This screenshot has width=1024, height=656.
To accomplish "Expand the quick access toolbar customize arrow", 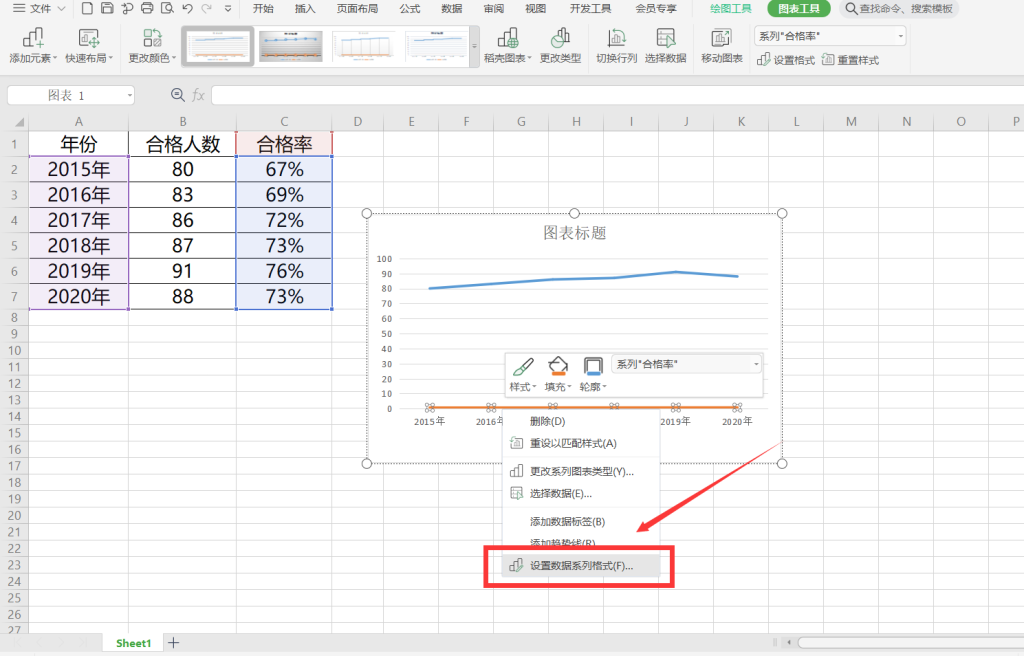I will (x=227, y=9).
